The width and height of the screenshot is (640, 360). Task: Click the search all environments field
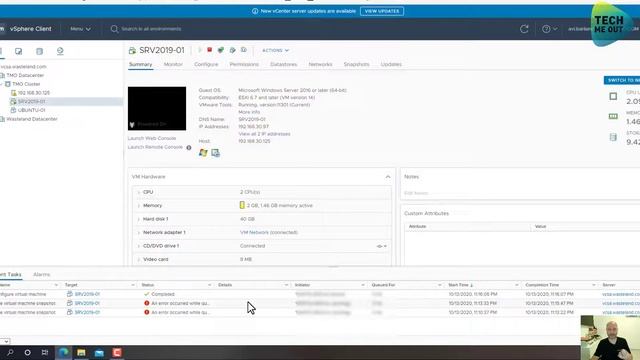click(151, 29)
